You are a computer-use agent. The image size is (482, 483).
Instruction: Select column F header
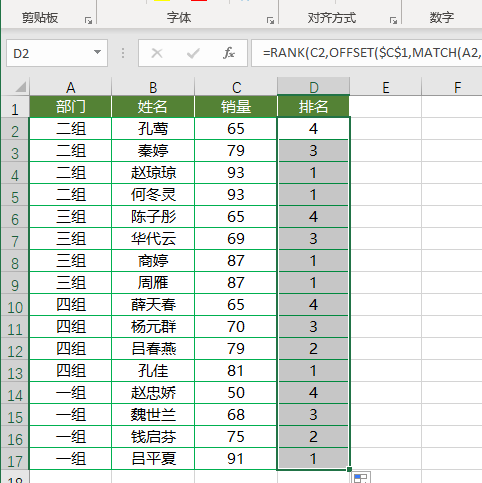(x=457, y=87)
